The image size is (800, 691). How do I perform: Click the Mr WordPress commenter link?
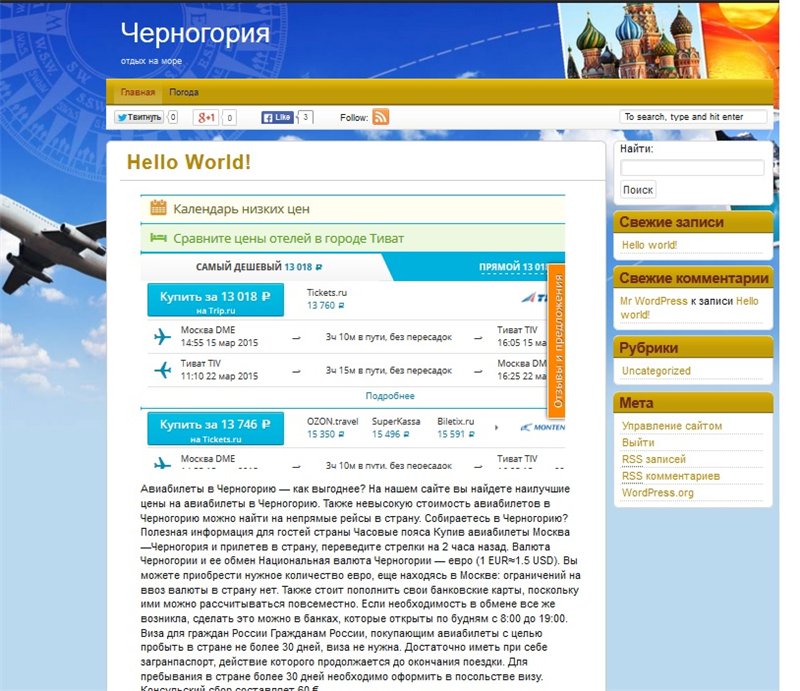654,301
